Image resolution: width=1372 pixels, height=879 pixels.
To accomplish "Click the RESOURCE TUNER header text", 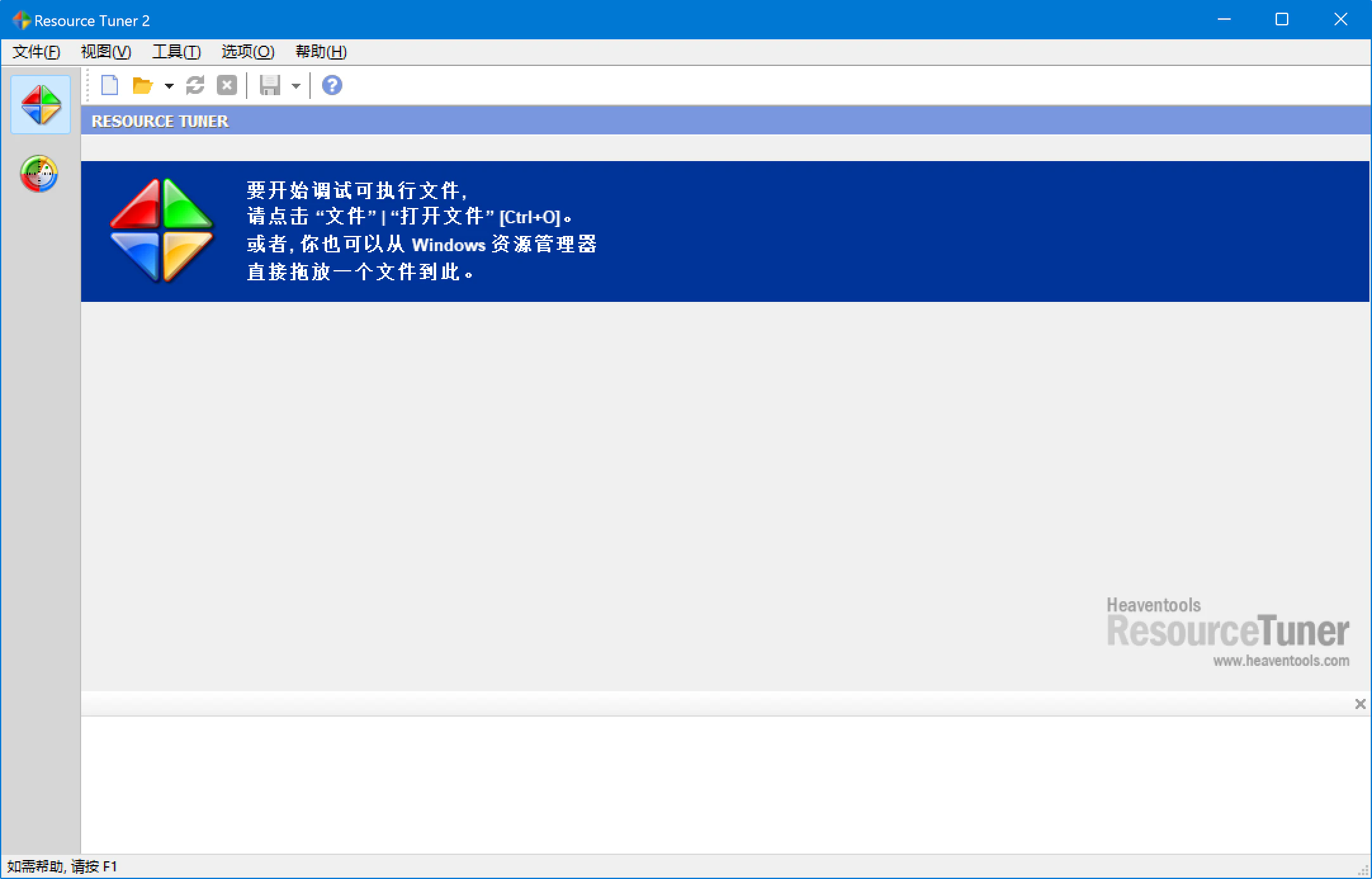I will click(160, 121).
